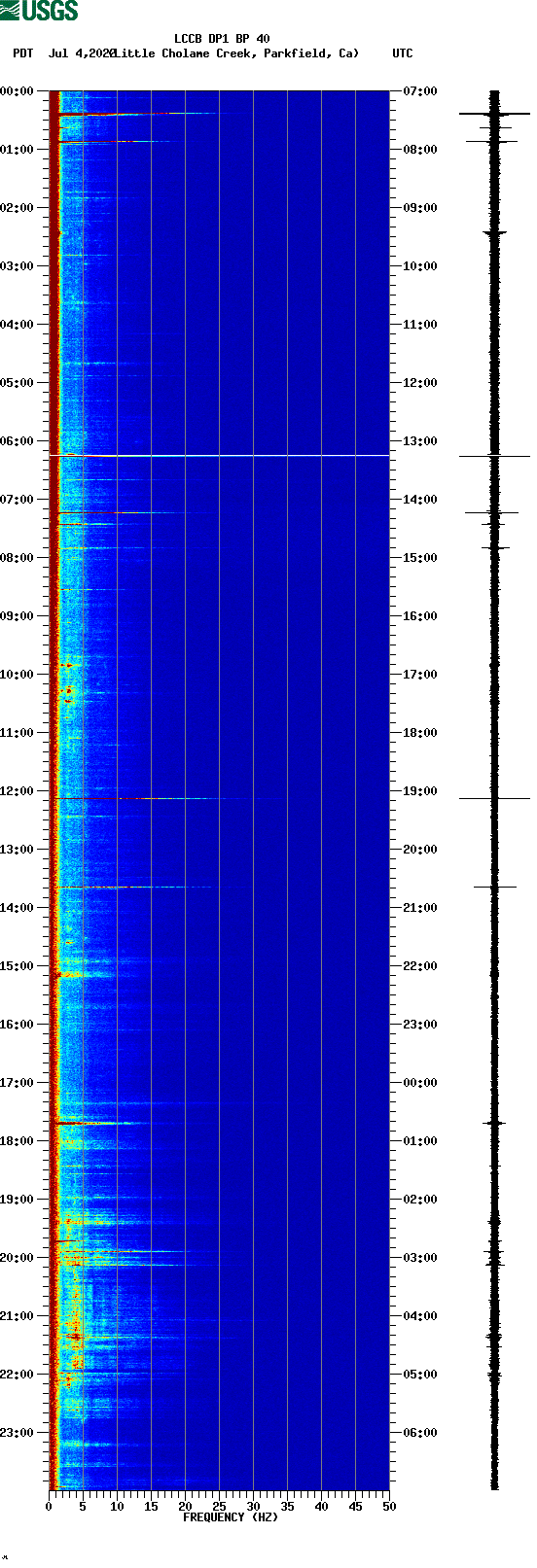Click the '10:00' UTC time label
Image resolution: width=537 pixels, height=1568 pixels.
(x=419, y=266)
